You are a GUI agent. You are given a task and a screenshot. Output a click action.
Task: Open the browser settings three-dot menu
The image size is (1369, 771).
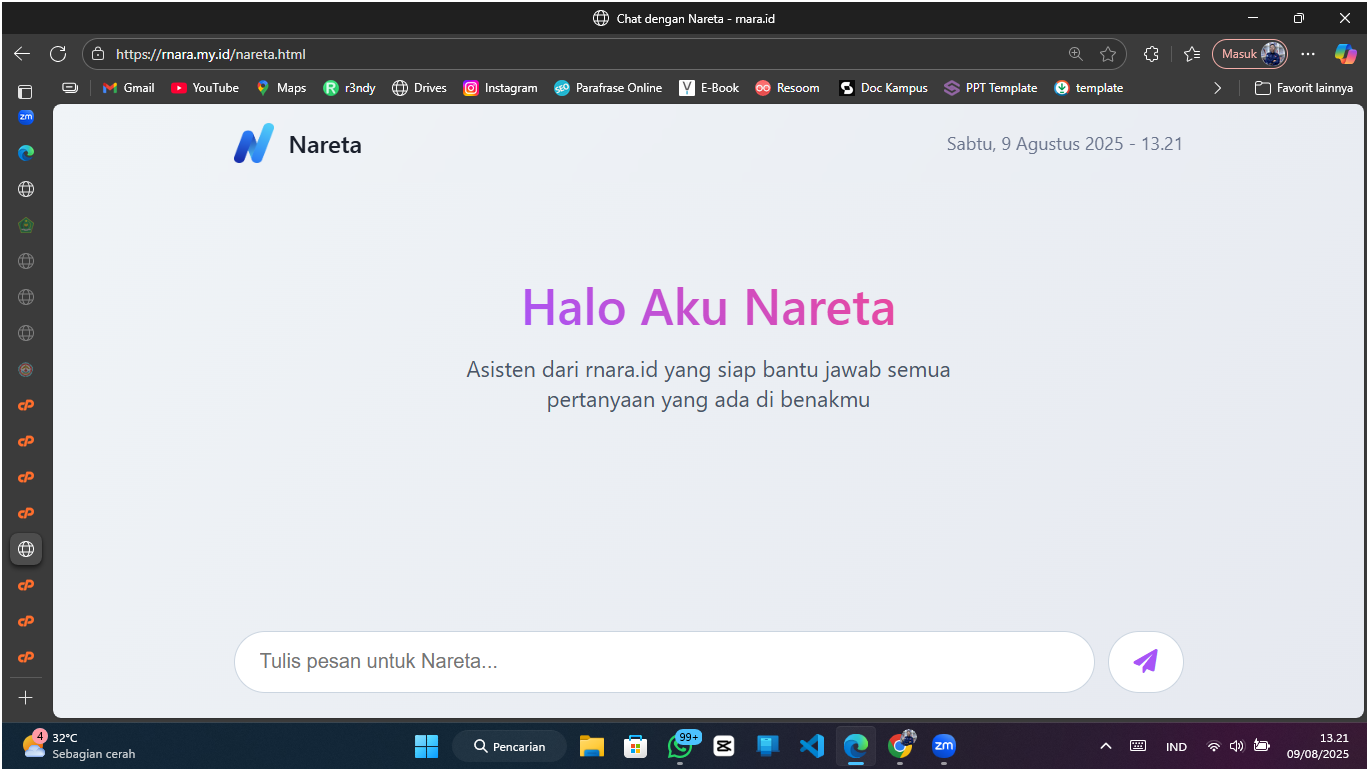[1308, 54]
